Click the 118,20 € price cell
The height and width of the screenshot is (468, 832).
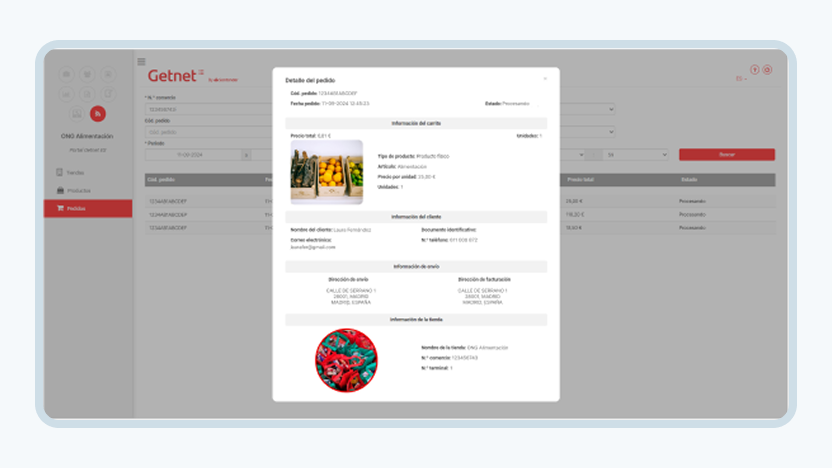tap(575, 214)
